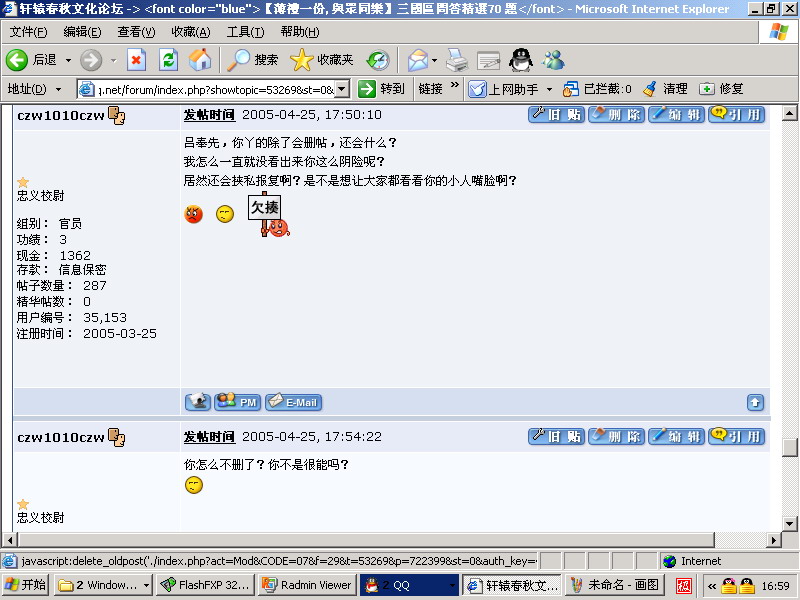Screen dimensions: 800x600
Task: Click 清理 cleanup broom icon
Action: [x=650, y=89]
